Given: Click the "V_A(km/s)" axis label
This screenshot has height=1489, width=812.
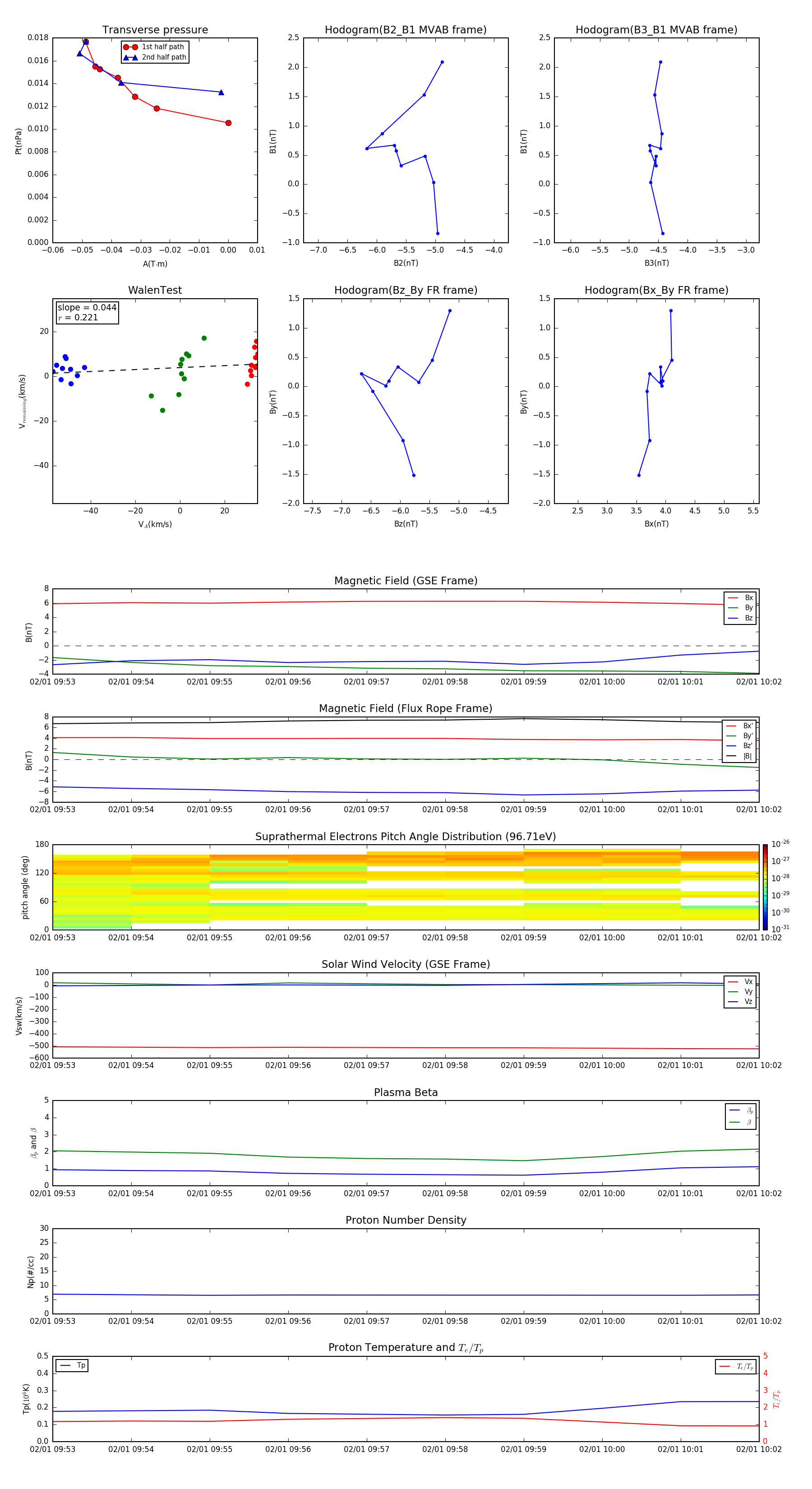Looking at the screenshot, I should pos(155,525).
